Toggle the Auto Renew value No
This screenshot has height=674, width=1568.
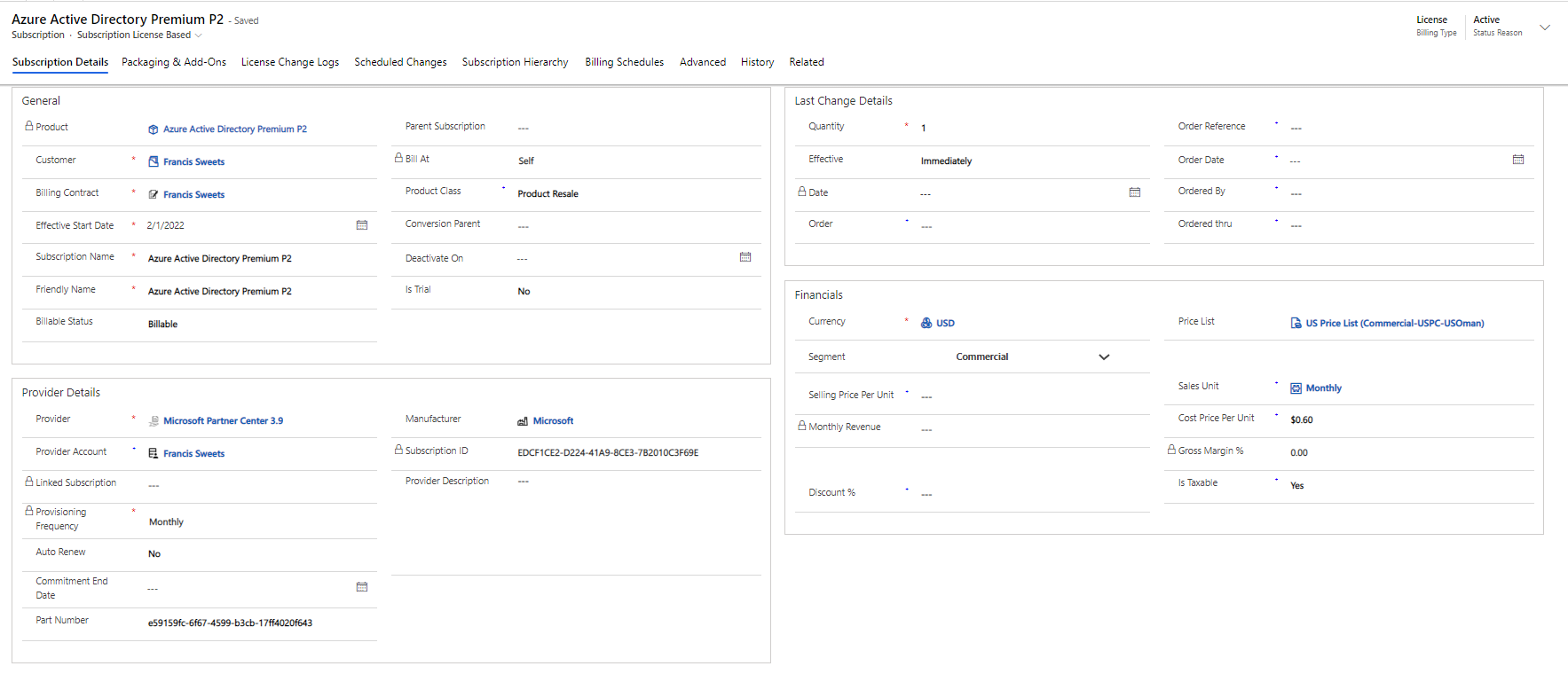click(x=154, y=554)
